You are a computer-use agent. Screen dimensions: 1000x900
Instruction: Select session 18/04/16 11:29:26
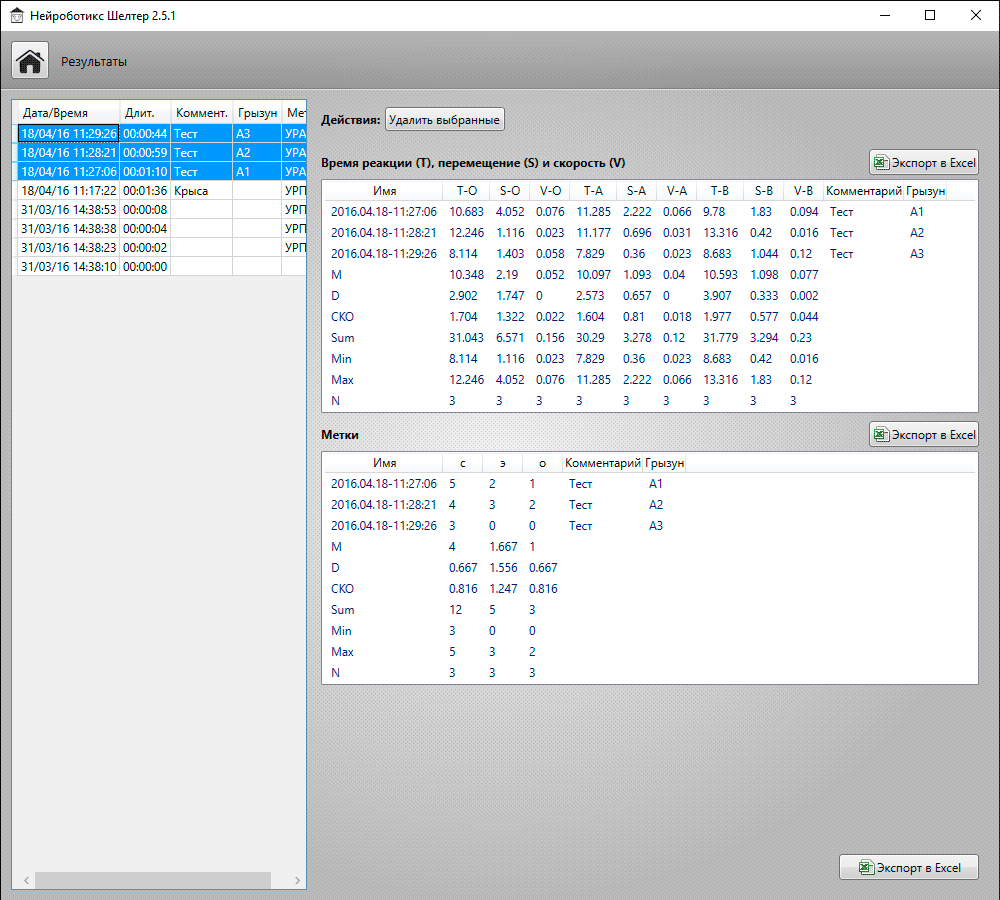(x=161, y=133)
